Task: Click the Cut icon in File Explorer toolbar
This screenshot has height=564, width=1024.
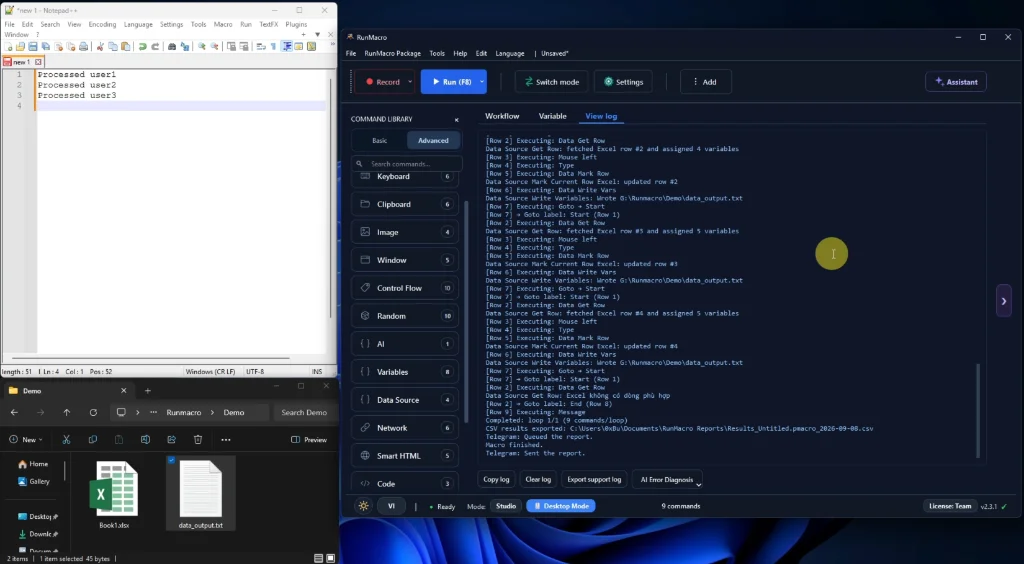Action: pyautogui.click(x=66, y=440)
